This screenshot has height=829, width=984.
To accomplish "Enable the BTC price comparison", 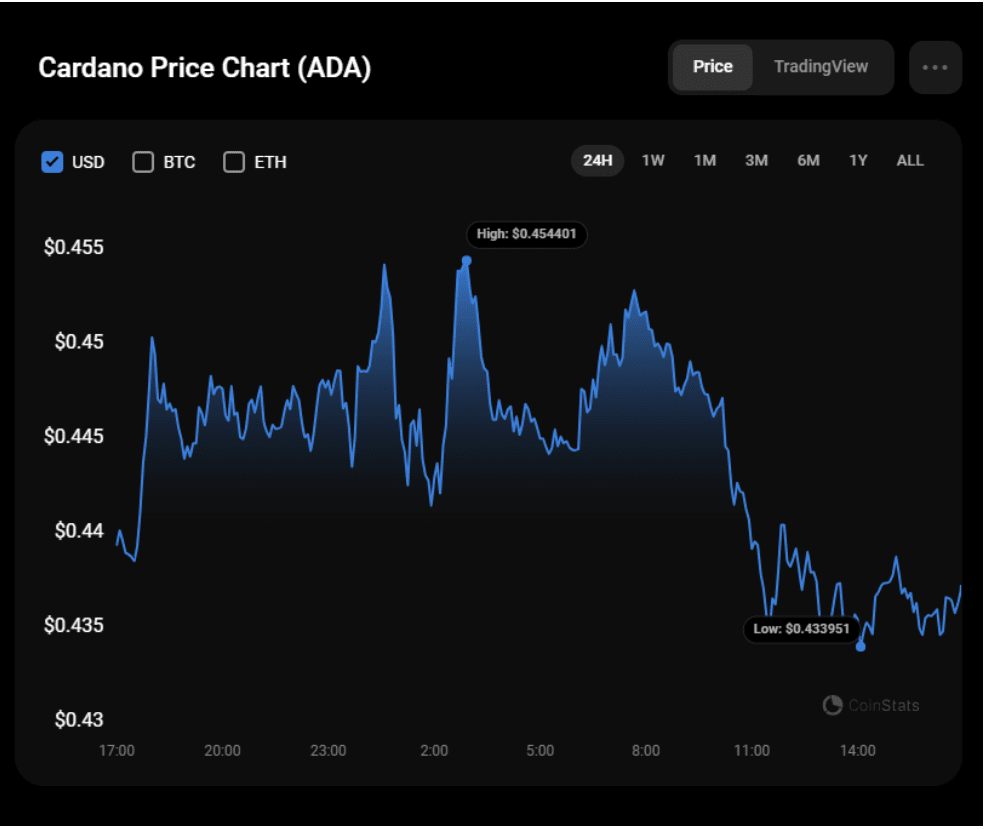I will (143, 161).
